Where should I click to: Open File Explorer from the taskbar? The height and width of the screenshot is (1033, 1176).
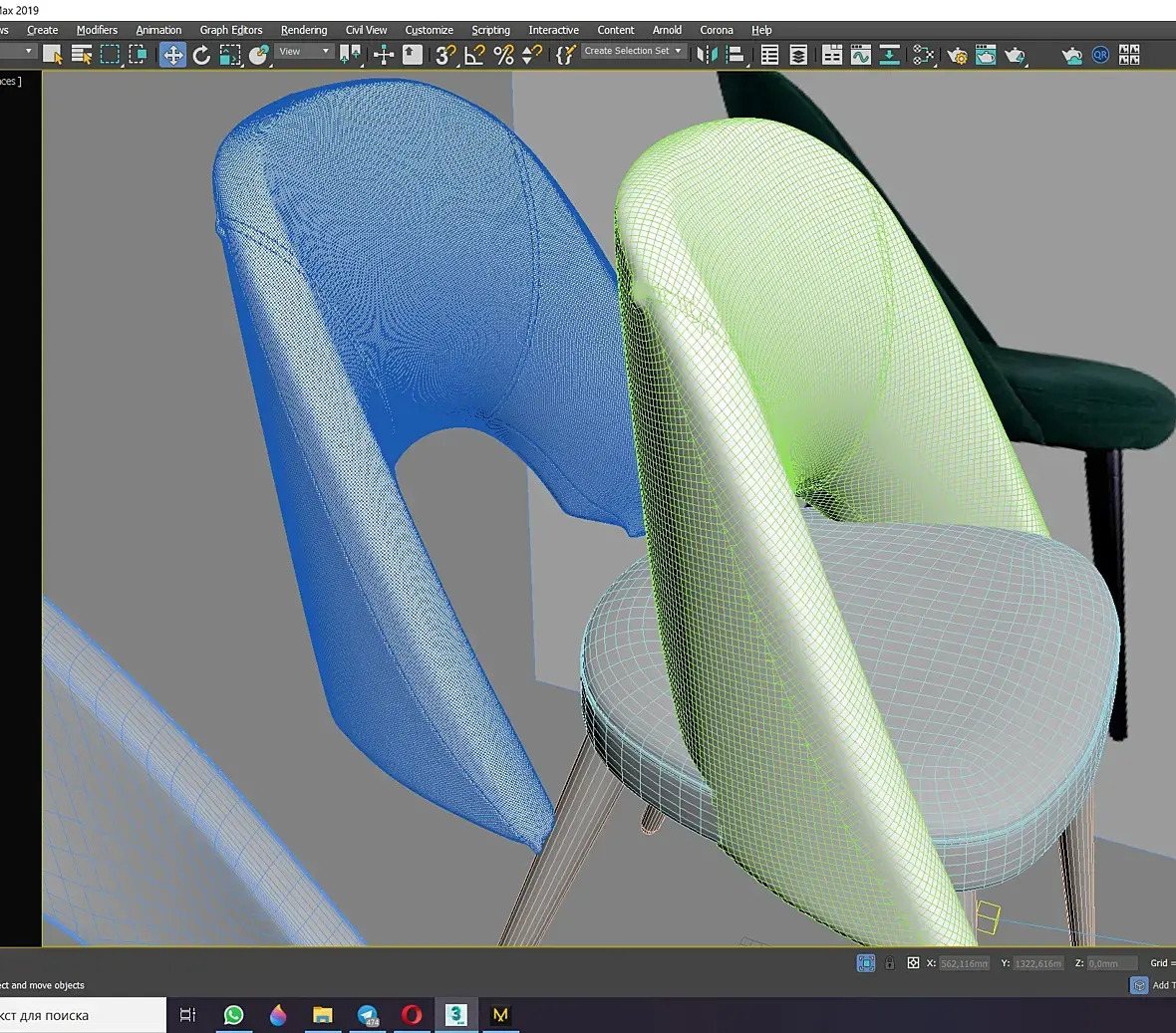coord(323,1015)
